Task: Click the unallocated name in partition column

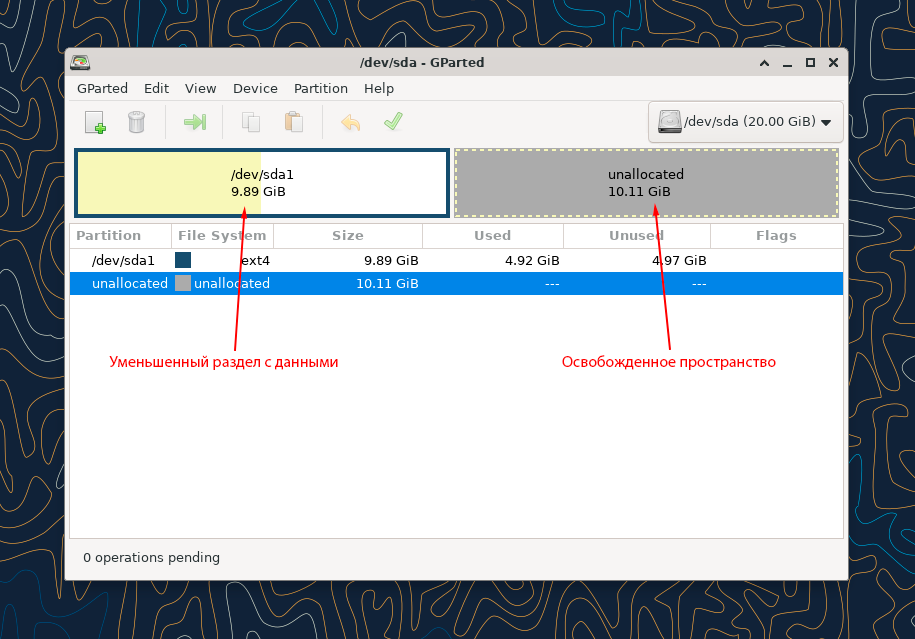Action: 130,284
